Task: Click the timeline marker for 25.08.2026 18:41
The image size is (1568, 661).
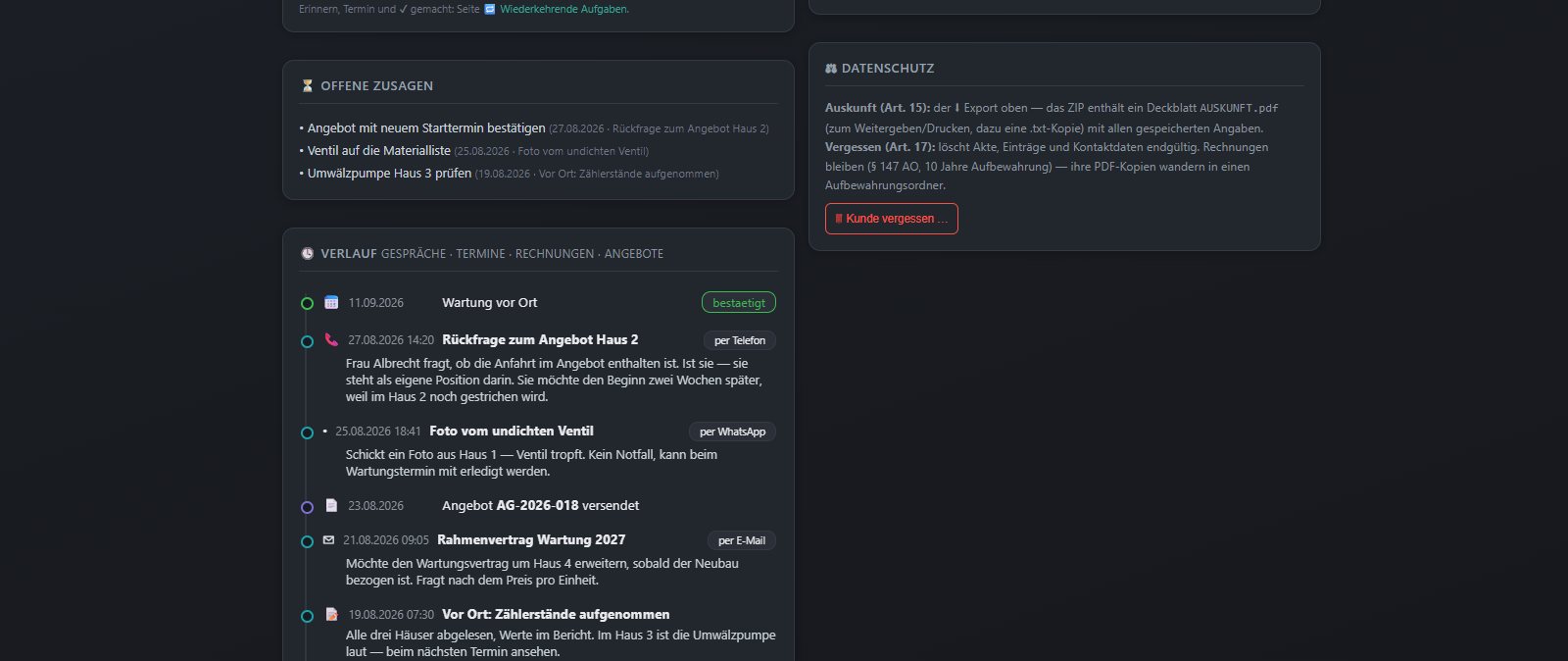Action: pos(307,432)
